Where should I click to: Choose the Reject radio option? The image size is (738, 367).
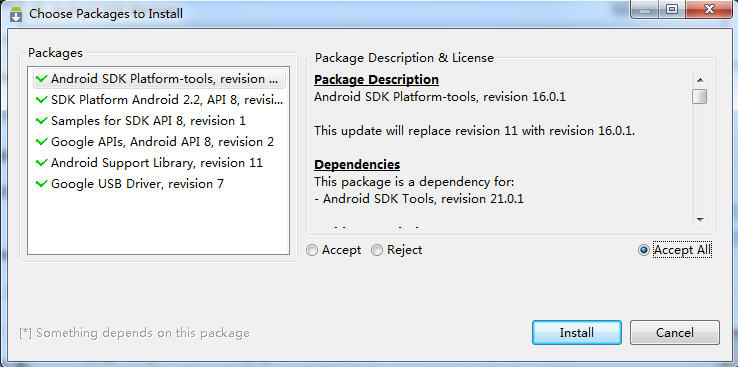(x=377, y=250)
